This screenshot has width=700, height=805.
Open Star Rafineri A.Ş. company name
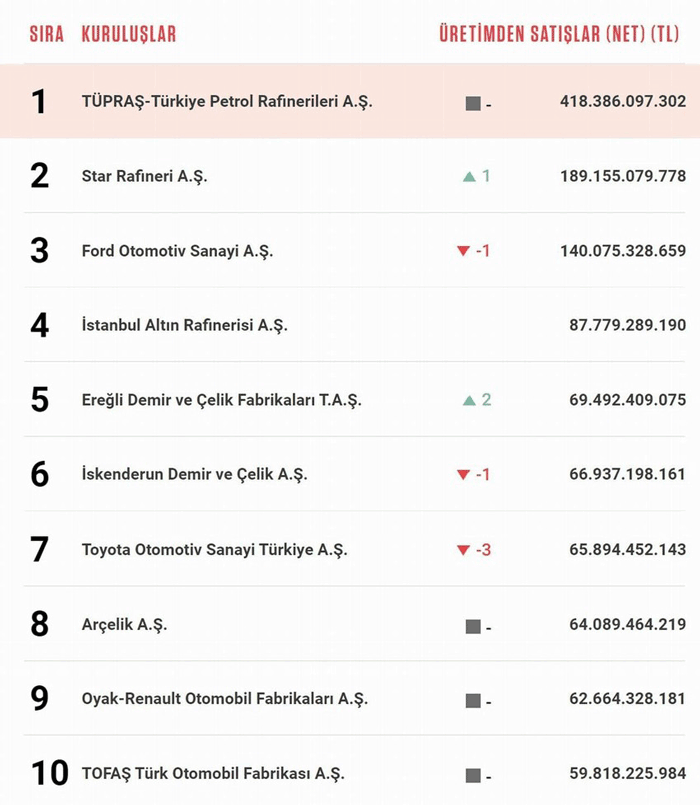(144, 177)
